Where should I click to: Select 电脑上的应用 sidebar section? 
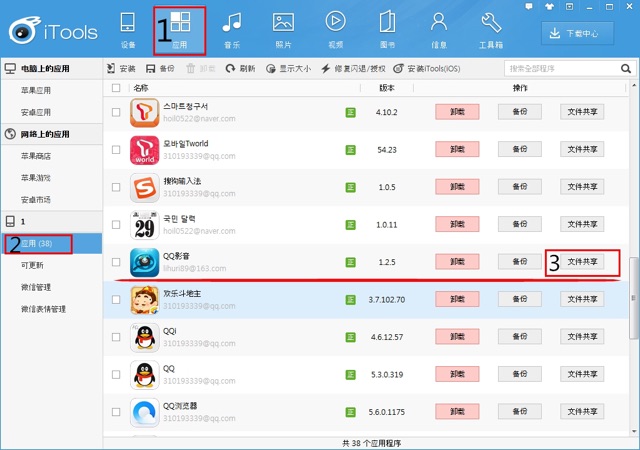tap(51, 69)
